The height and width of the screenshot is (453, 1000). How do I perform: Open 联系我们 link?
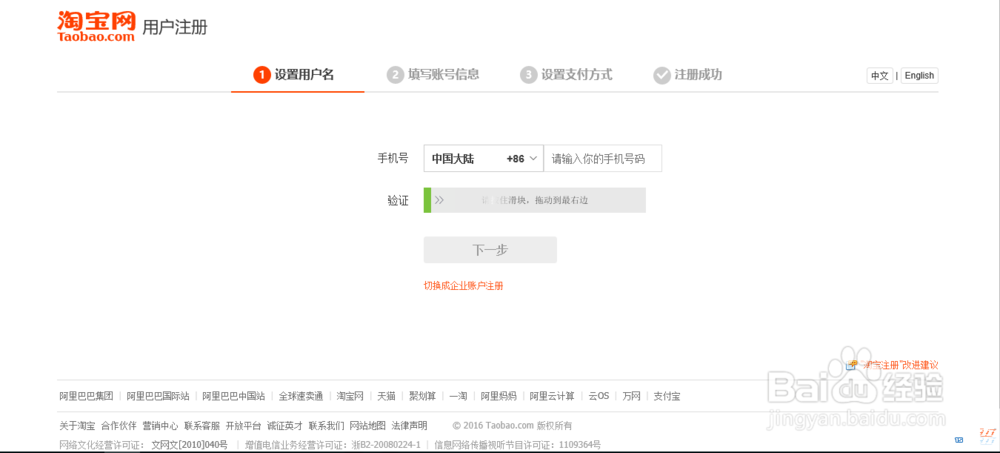pyautogui.click(x=327, y=426)
